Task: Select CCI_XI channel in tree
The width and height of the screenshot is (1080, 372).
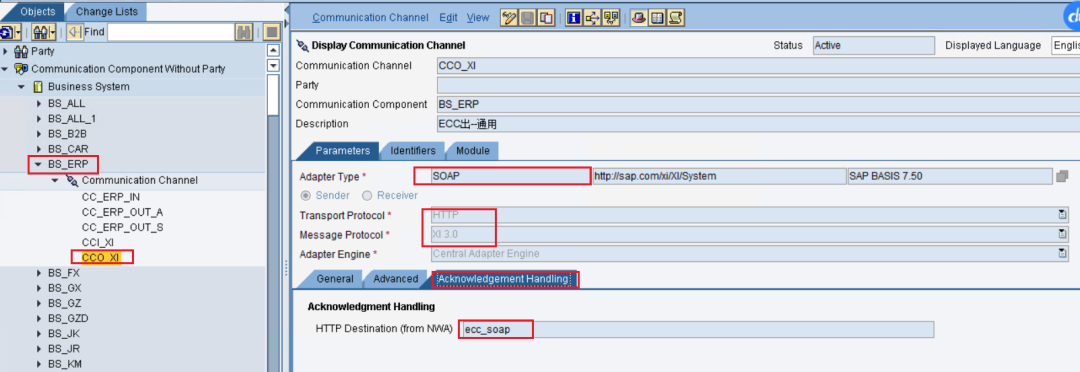Action: tap(98, 242)
